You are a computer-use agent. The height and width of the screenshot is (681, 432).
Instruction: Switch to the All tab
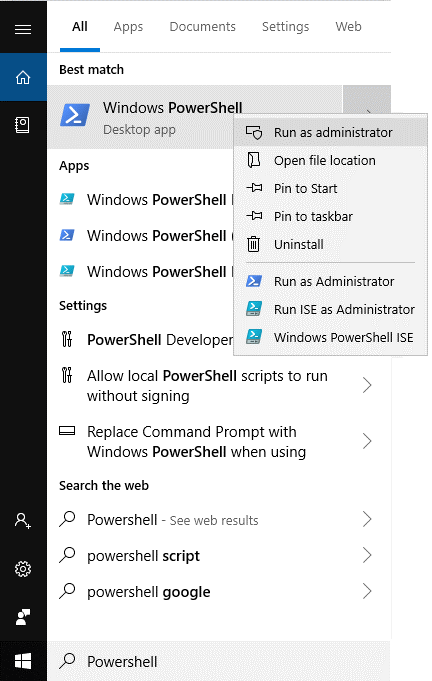pos(80,26)
